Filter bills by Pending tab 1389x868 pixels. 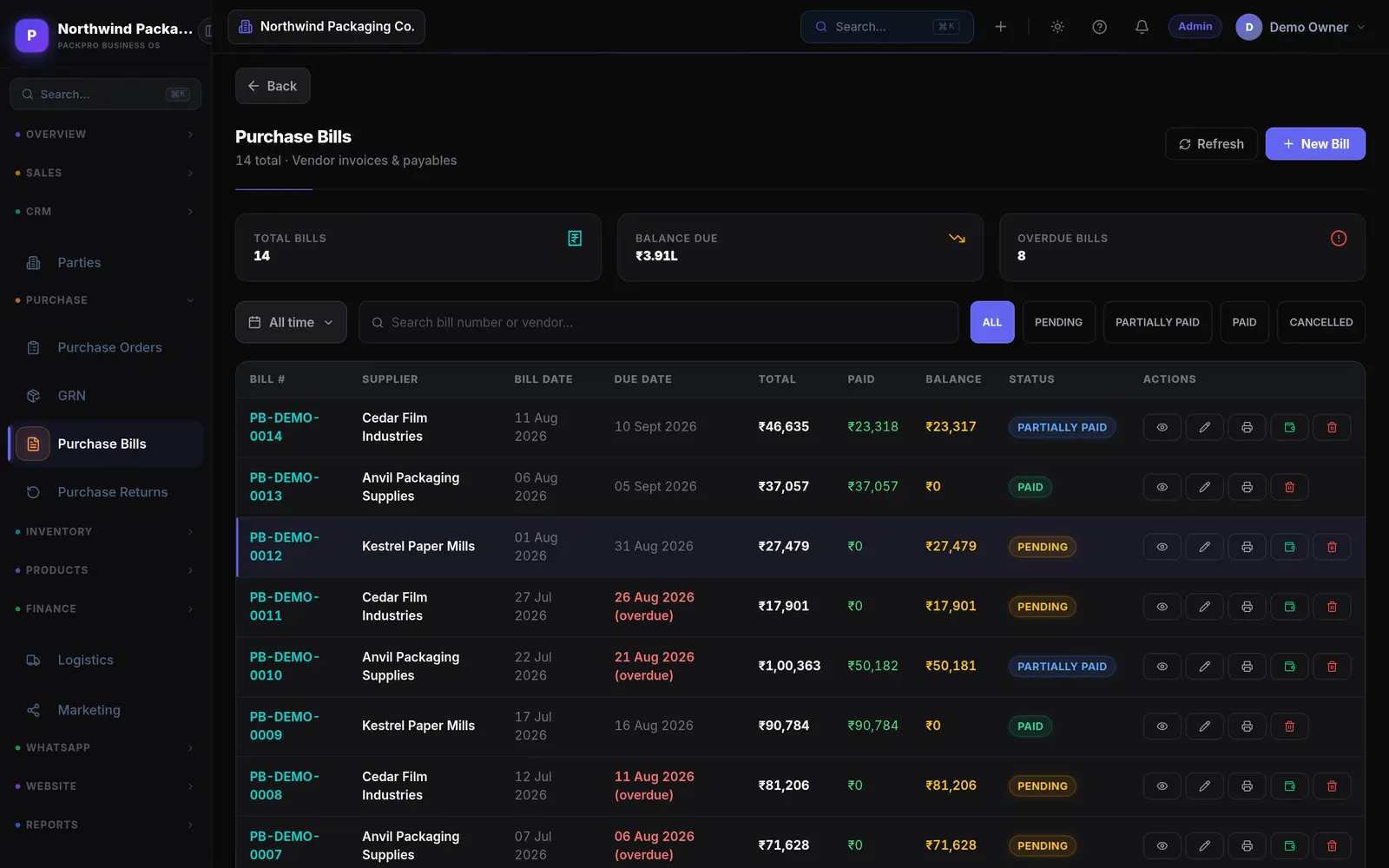pos(1058,322)
